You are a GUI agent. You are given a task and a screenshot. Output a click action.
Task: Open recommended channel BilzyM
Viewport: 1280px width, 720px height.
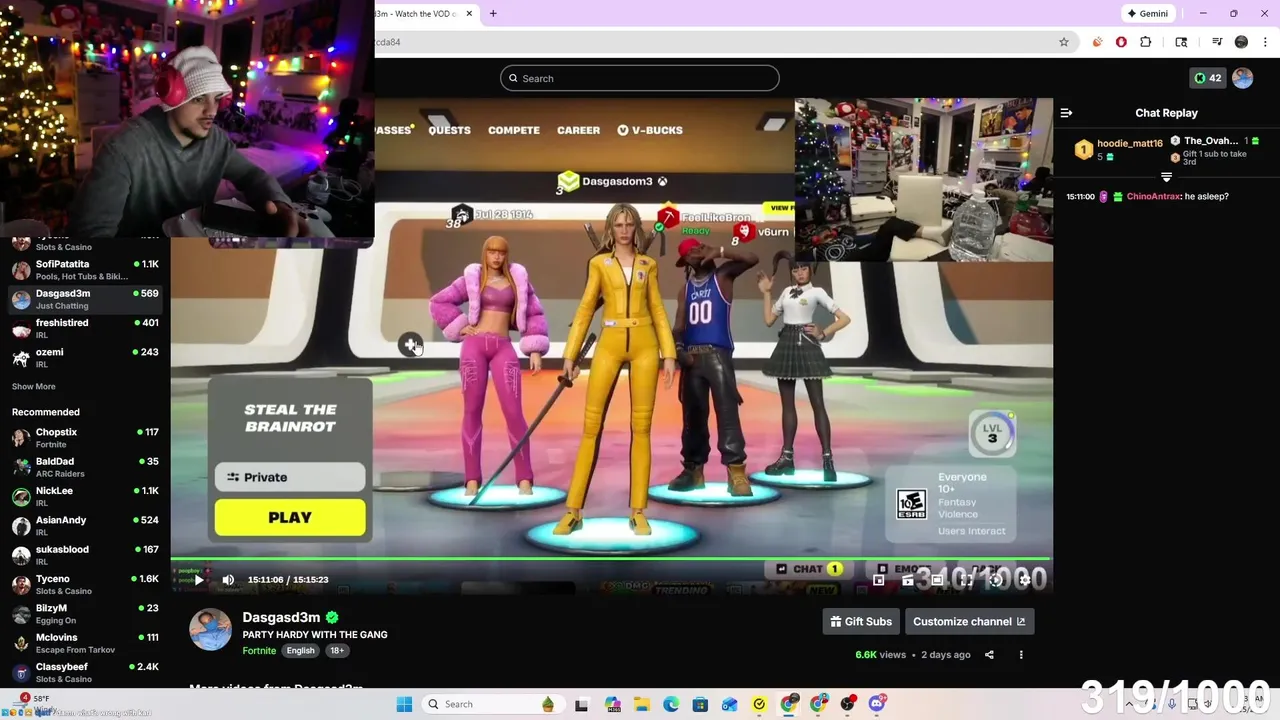pos(85,614)
